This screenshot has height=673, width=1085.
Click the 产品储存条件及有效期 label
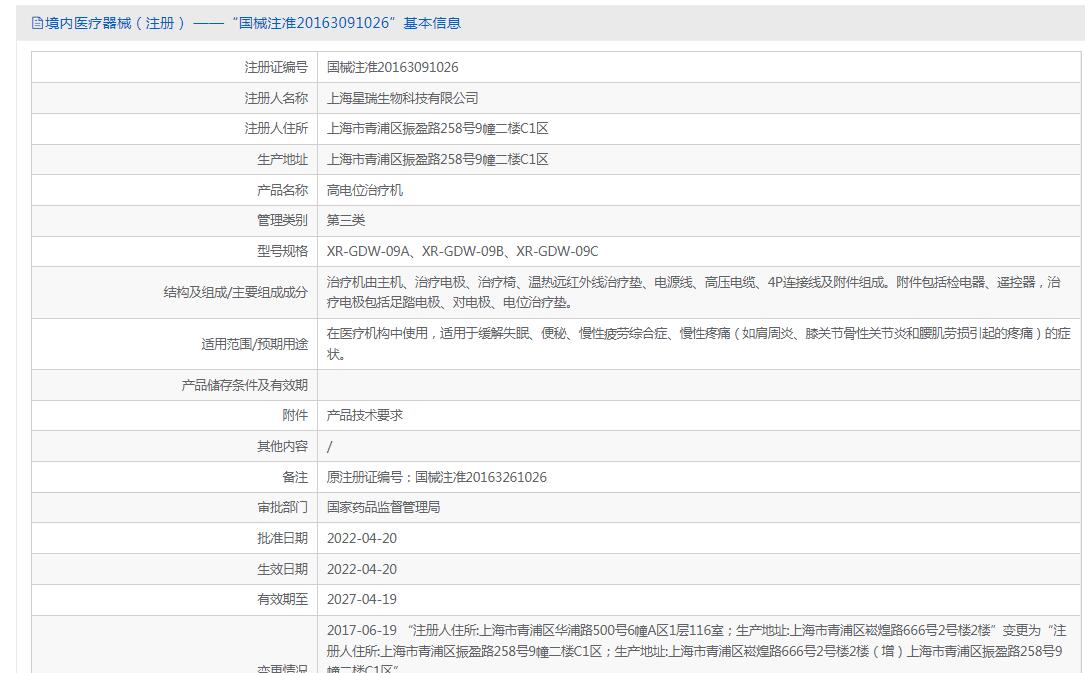point(244,385)
